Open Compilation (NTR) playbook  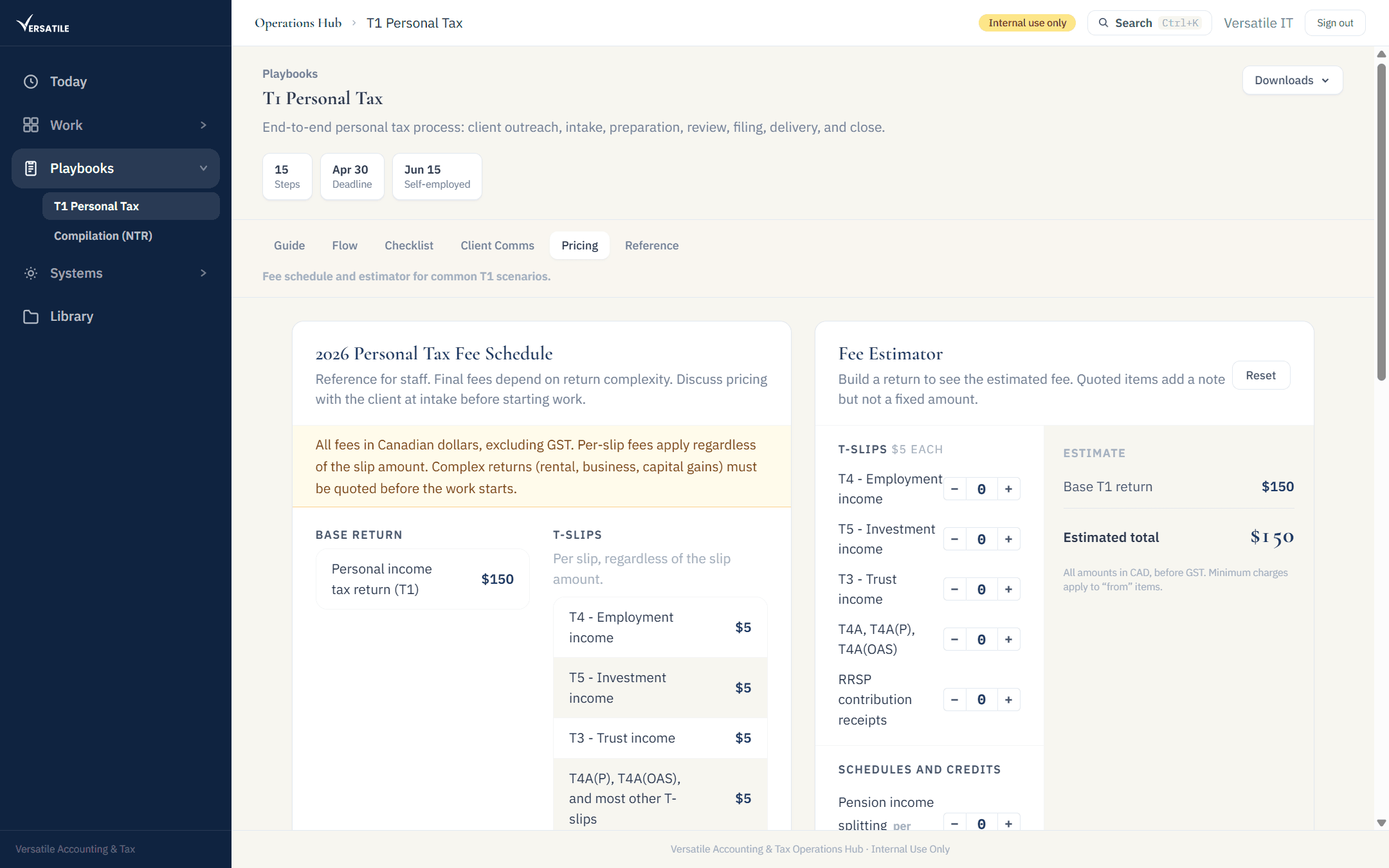pyautogui.click(x=131, y=236)
